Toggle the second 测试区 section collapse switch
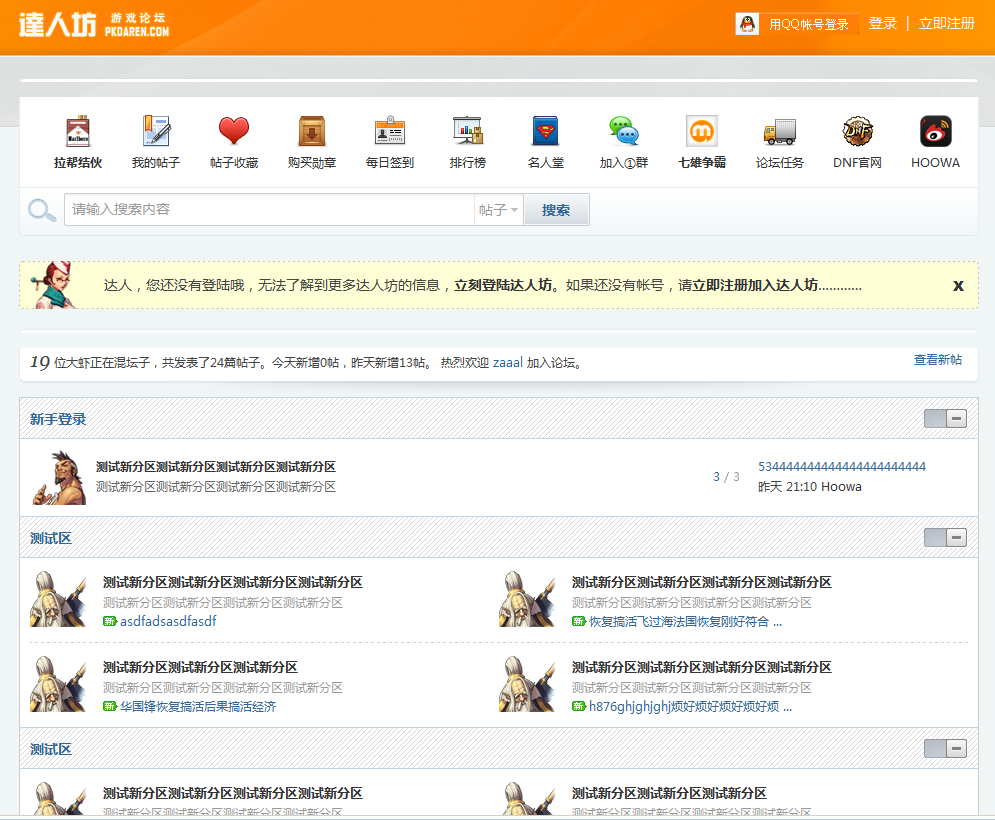The image size is (995, 820). coord(945,749)
